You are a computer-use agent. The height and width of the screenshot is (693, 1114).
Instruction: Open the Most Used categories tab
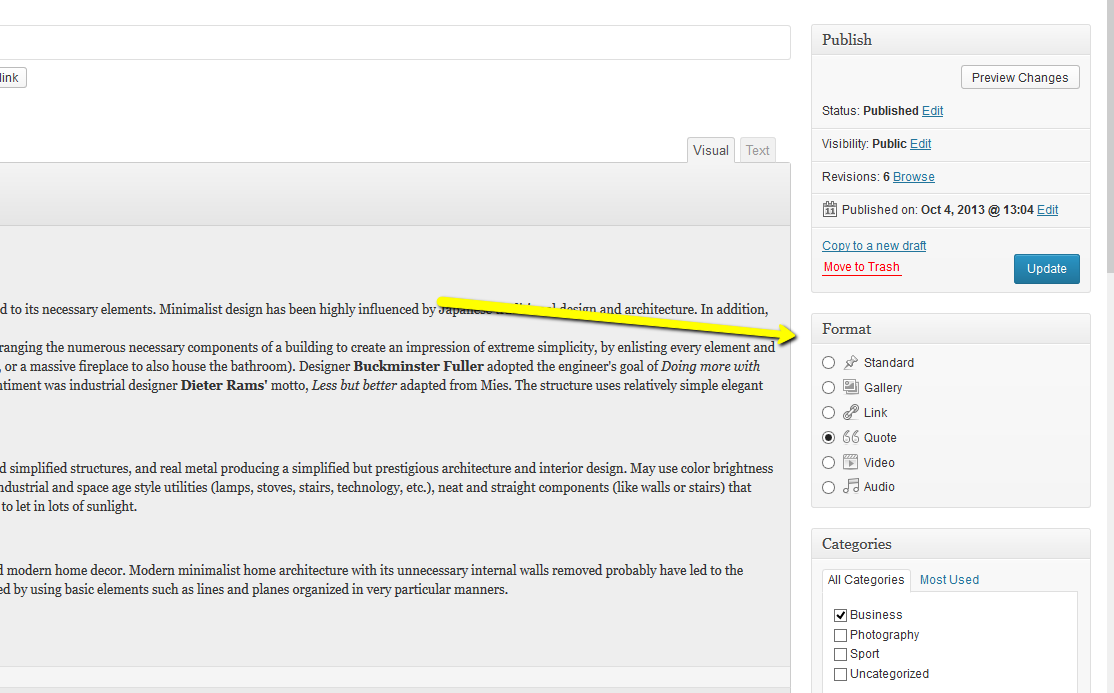point(949,580)
